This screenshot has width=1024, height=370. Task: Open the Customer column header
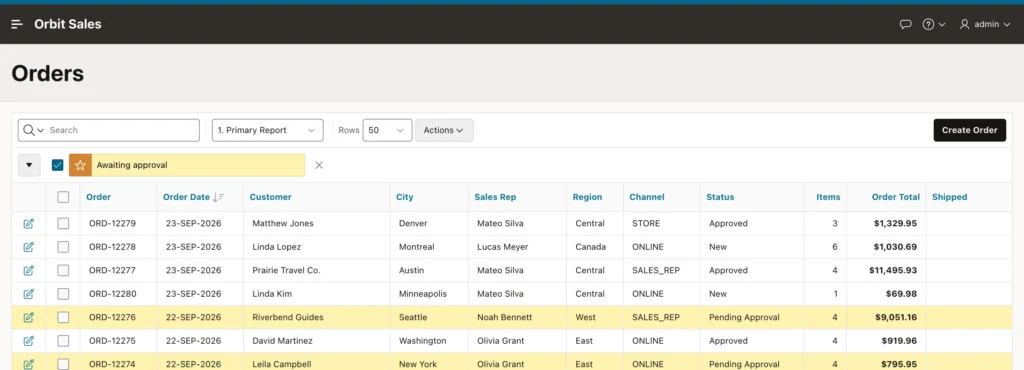coord(270,197)
